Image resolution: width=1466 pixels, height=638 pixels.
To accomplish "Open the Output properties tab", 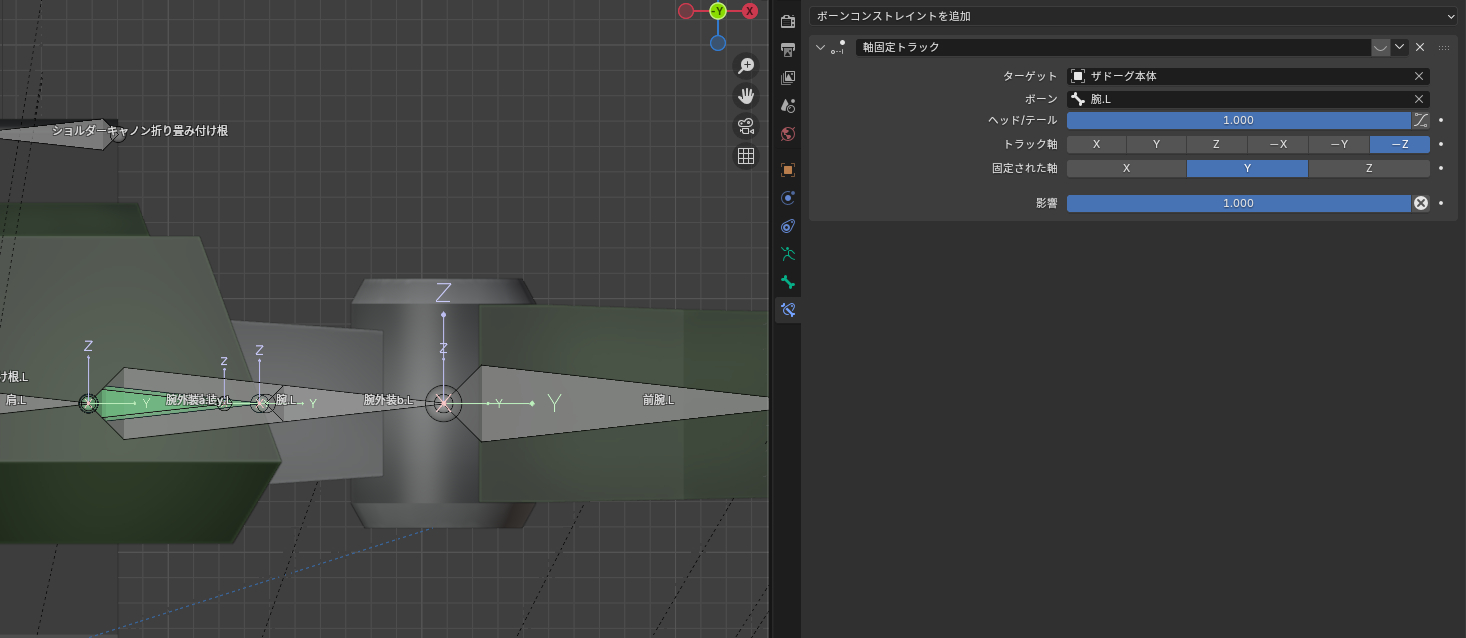I will pos(788,49).
